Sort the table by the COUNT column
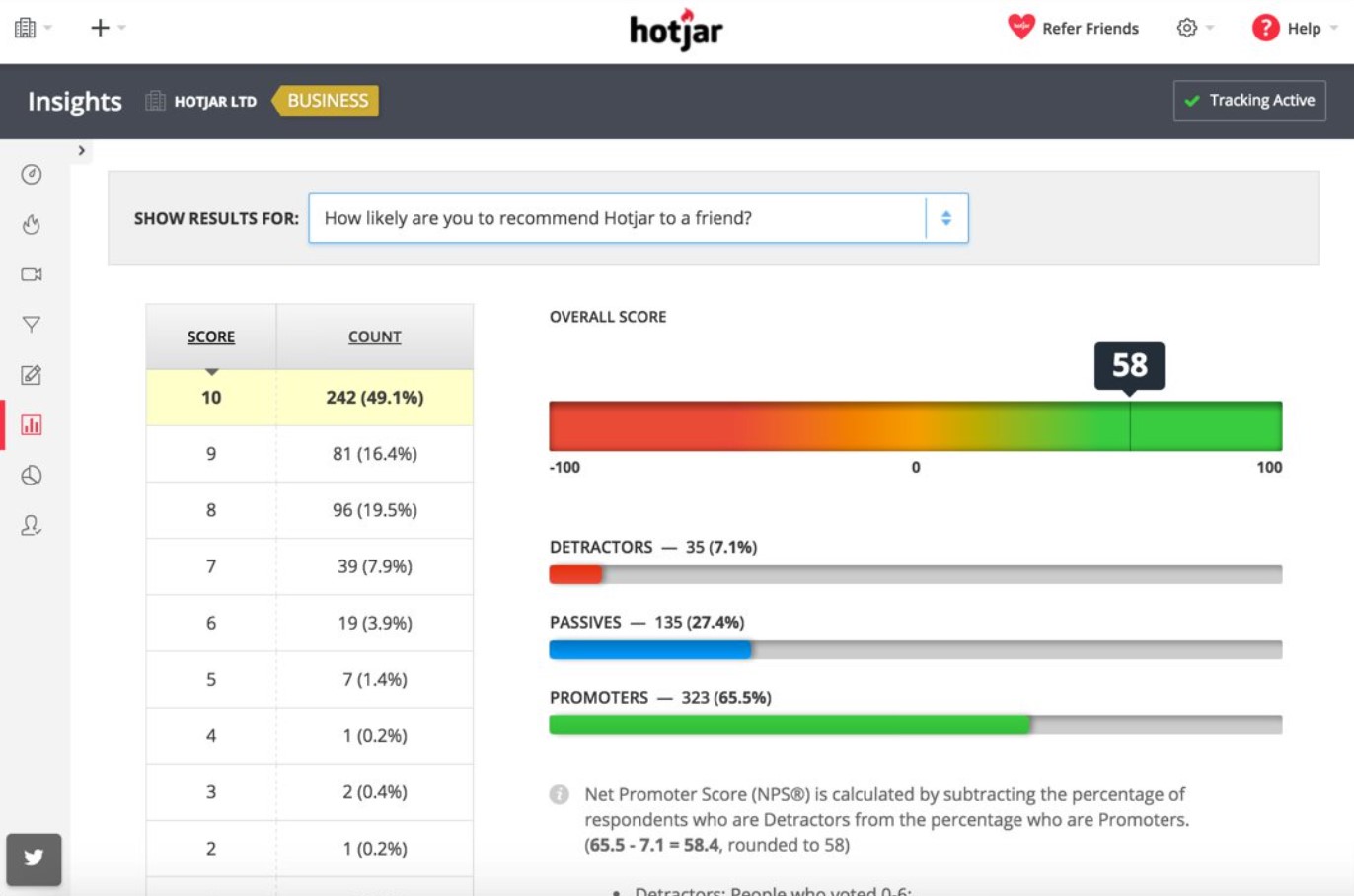 (x=374, y=336)
